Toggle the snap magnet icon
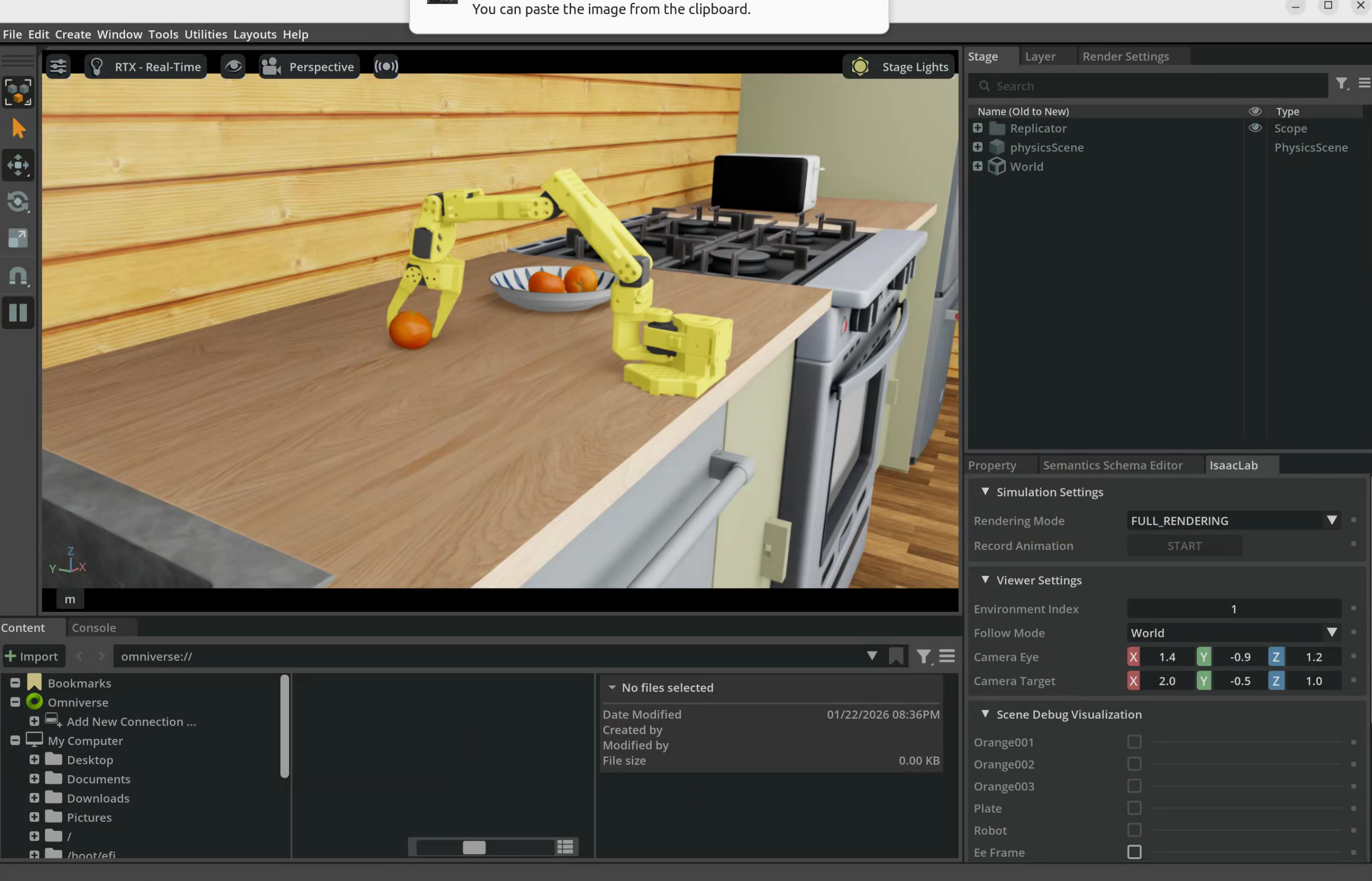 (18, 276)
